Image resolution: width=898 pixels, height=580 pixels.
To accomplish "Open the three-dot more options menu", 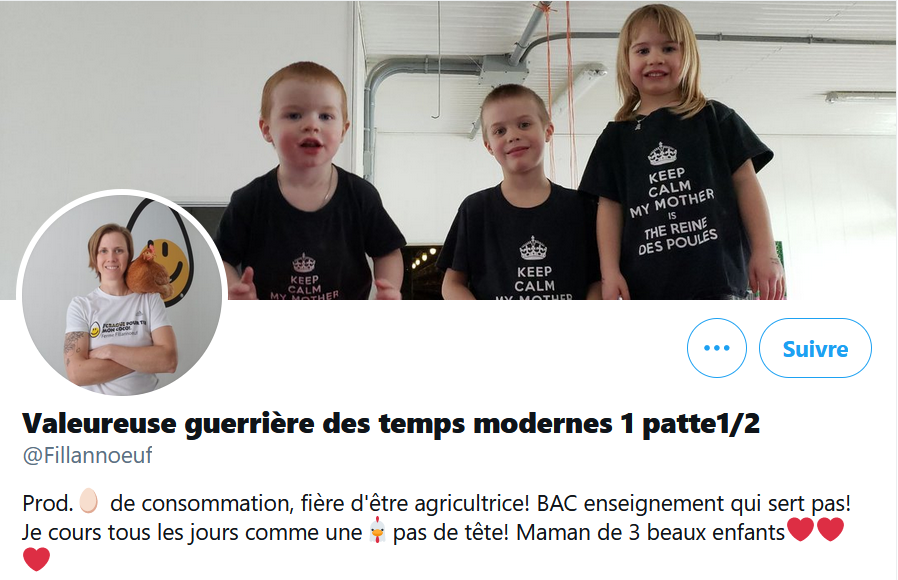I will tap(716, 348).
